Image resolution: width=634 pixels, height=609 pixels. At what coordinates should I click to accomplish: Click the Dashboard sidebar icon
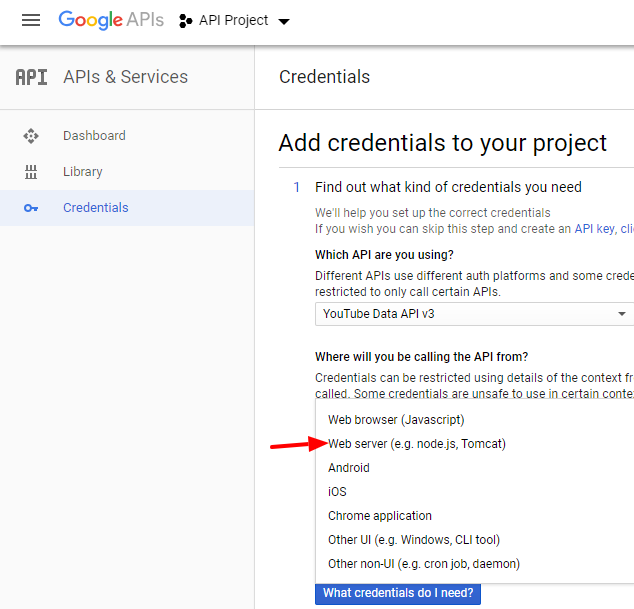[31, 136]
